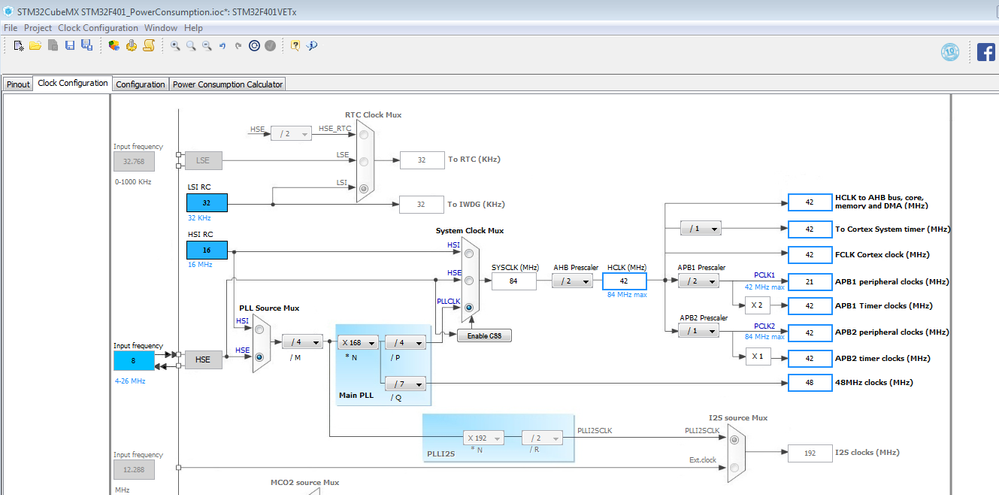Select PLLCLK in System Clock Mux
Image resolution: width=999 pixels, height=495 pixels.
coord(470,307)
